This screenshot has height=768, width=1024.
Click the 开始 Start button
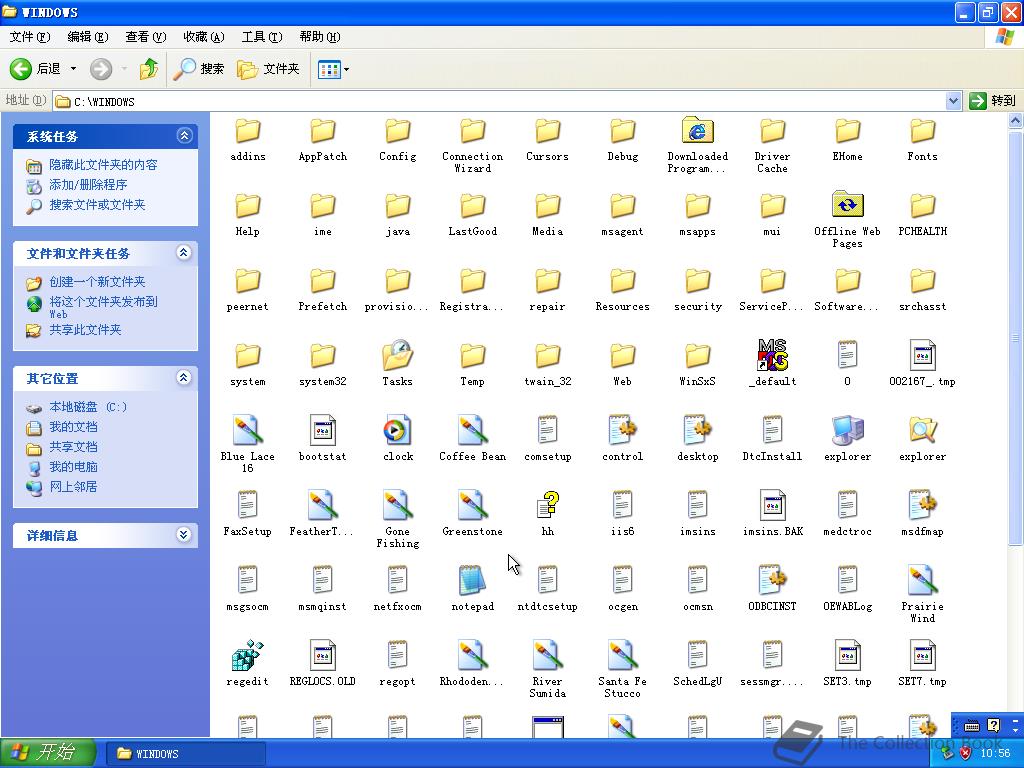48,753
